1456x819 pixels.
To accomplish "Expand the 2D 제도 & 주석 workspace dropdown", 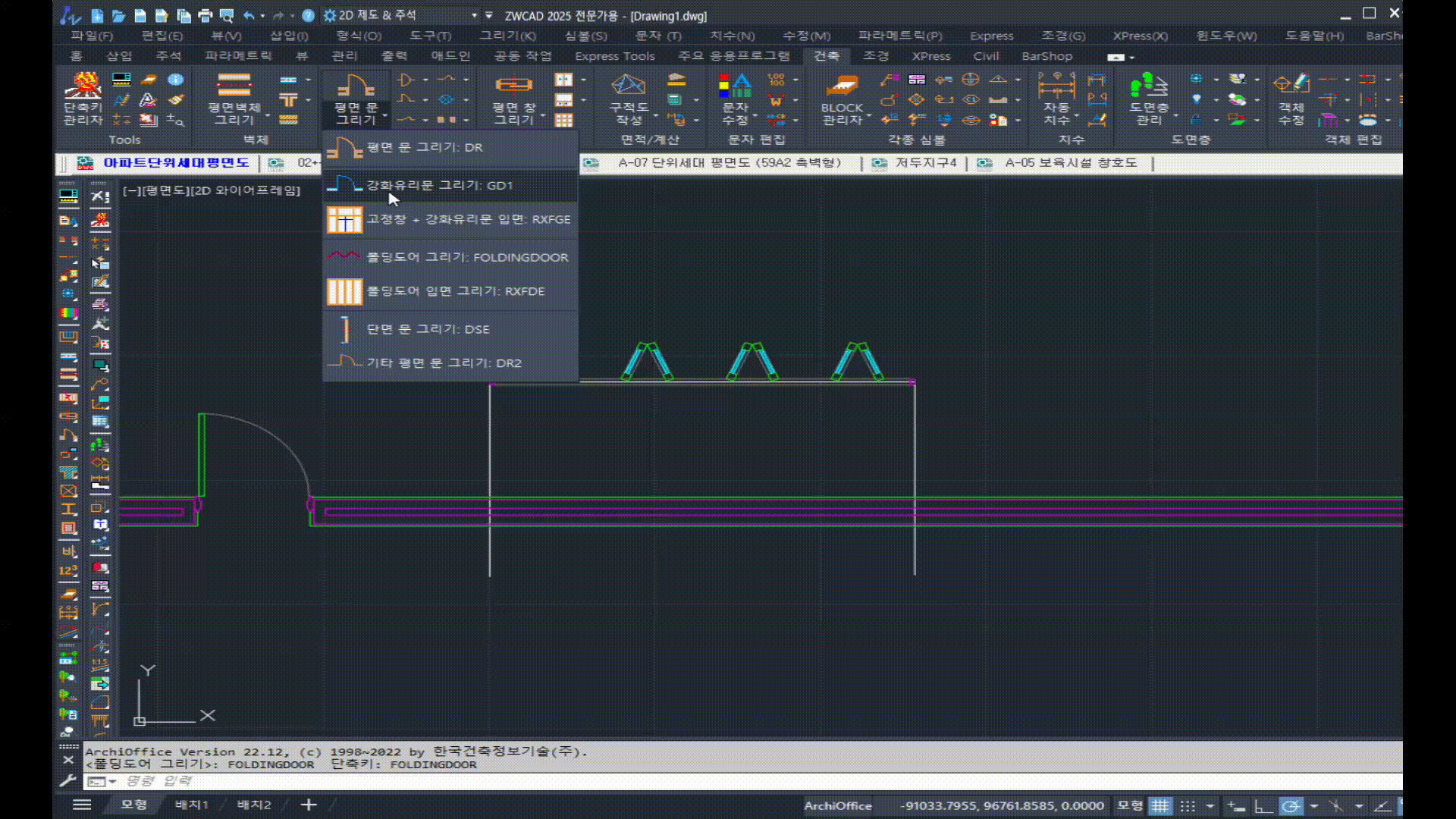I will [x=475, y=15].
